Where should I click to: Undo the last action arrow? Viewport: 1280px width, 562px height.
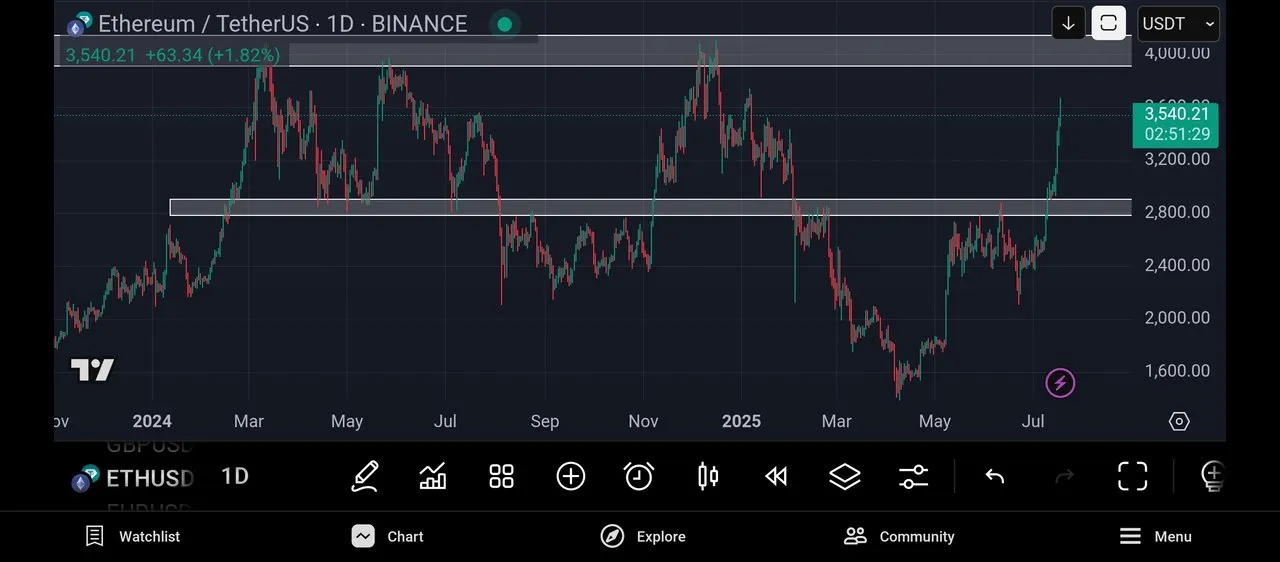994,476
